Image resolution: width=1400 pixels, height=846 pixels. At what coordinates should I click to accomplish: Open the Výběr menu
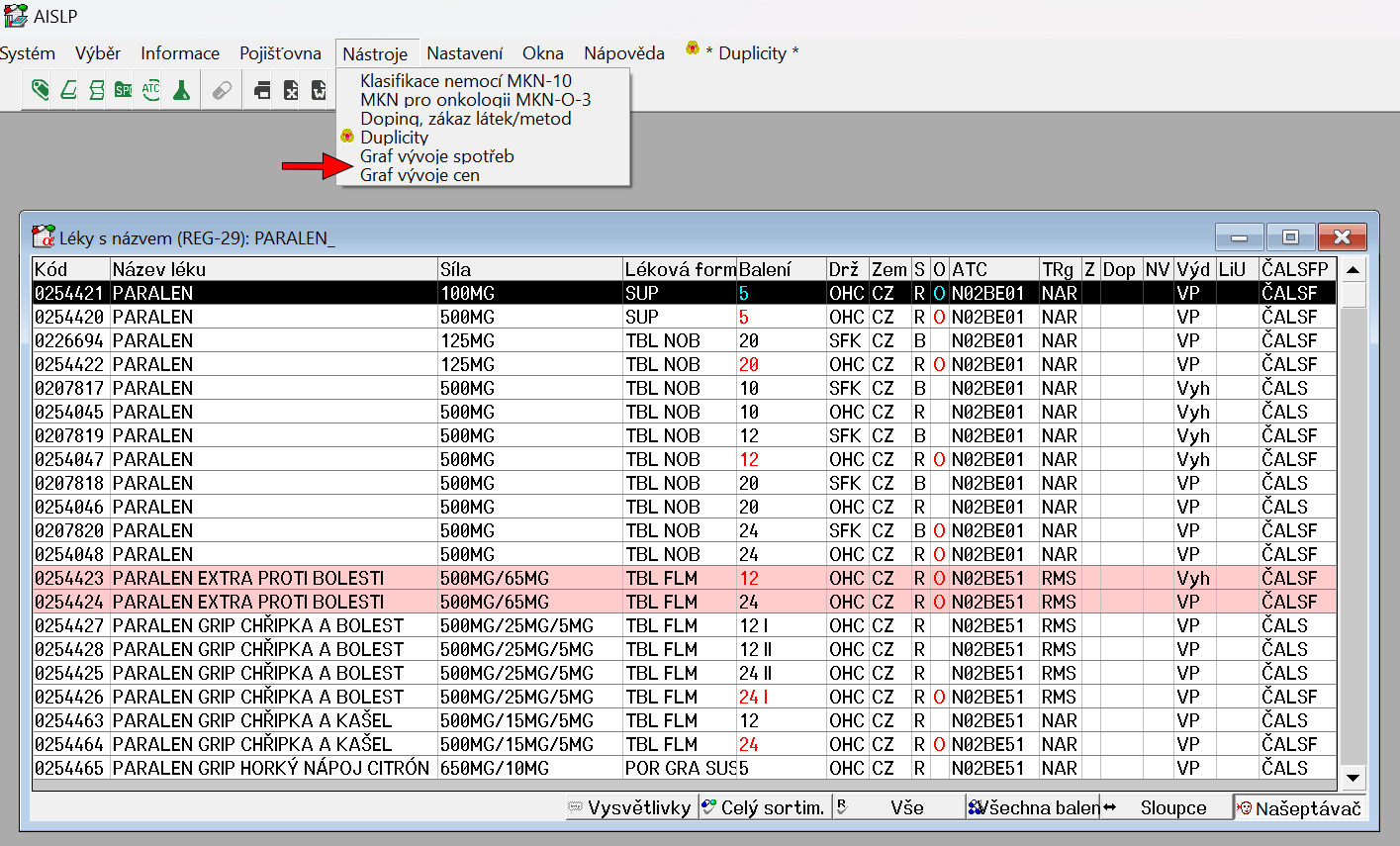[x=98, y=53]
